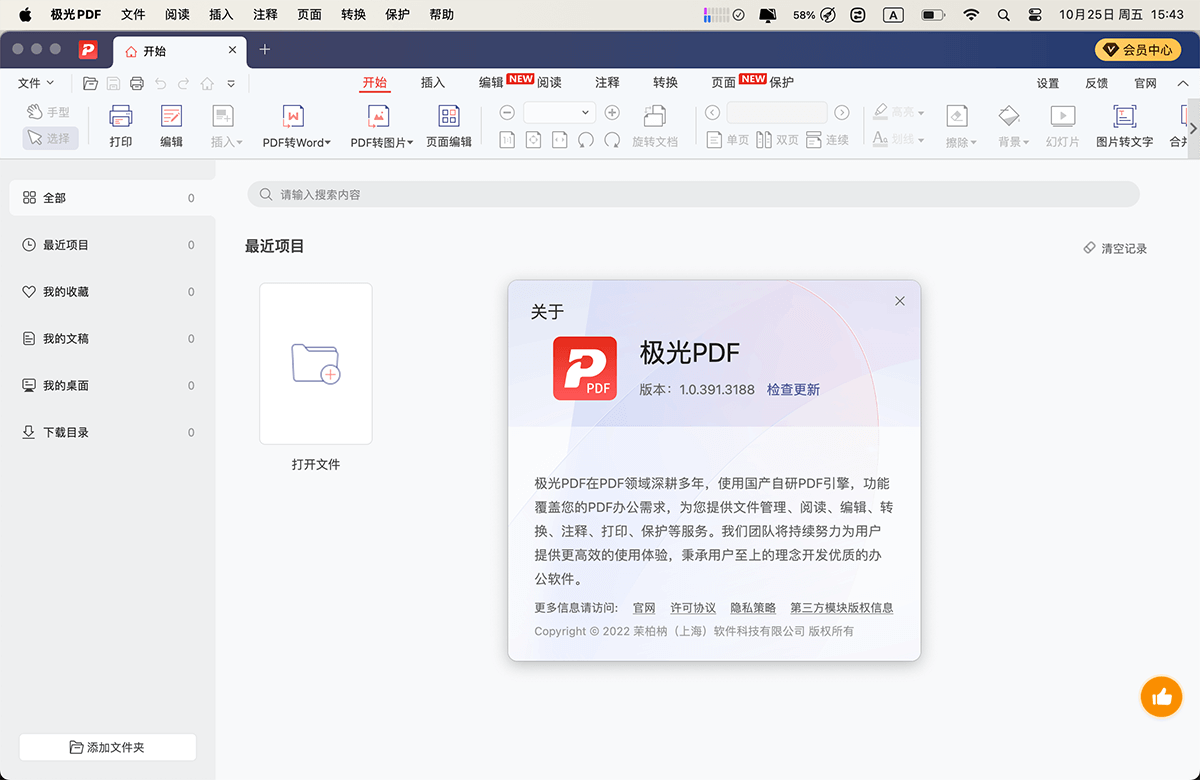Click the 会员中心 membership button

1138,50
